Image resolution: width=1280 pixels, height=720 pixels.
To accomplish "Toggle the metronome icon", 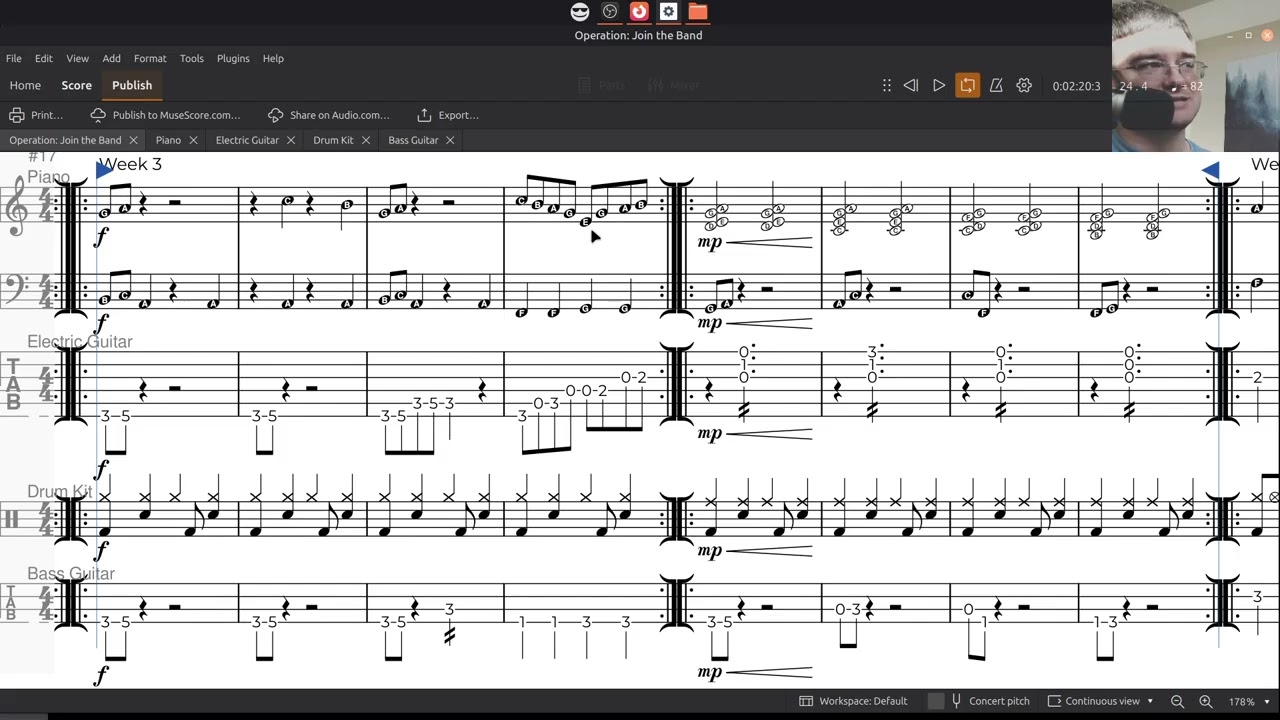I will 996,86.
